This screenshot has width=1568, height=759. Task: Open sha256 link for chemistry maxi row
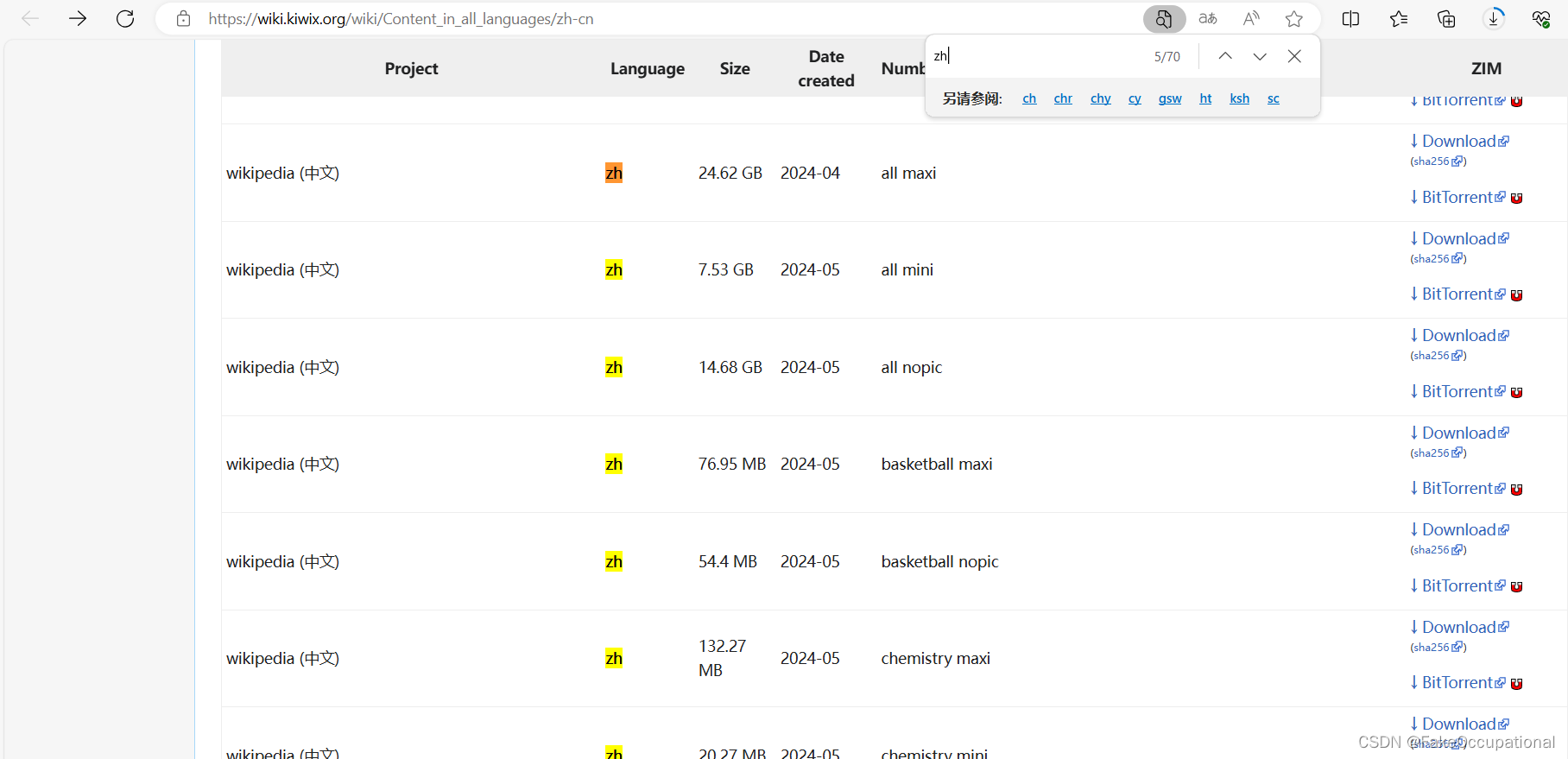tap(1438, 648)
